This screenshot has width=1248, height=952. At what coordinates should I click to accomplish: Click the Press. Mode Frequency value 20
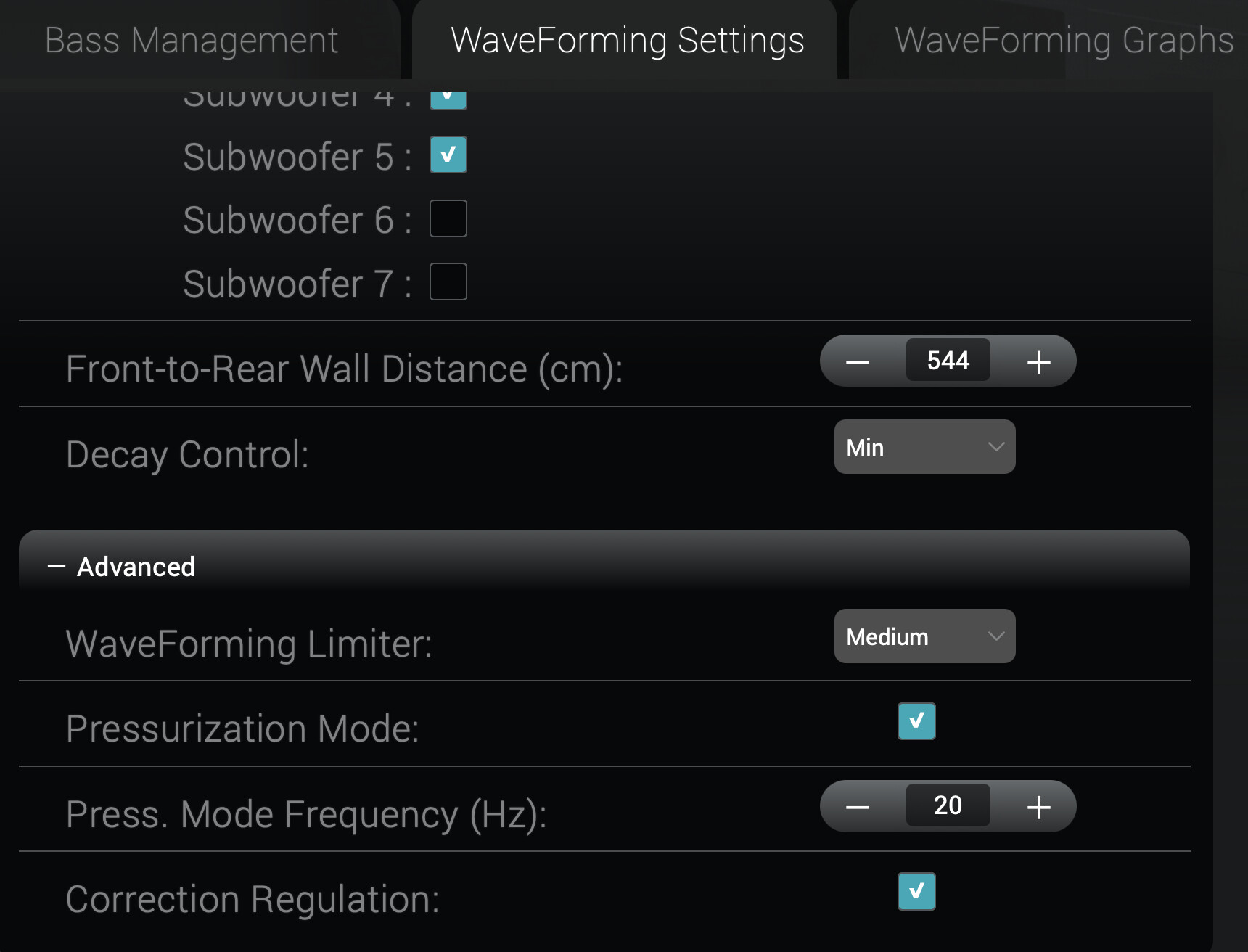pos(948,805)
